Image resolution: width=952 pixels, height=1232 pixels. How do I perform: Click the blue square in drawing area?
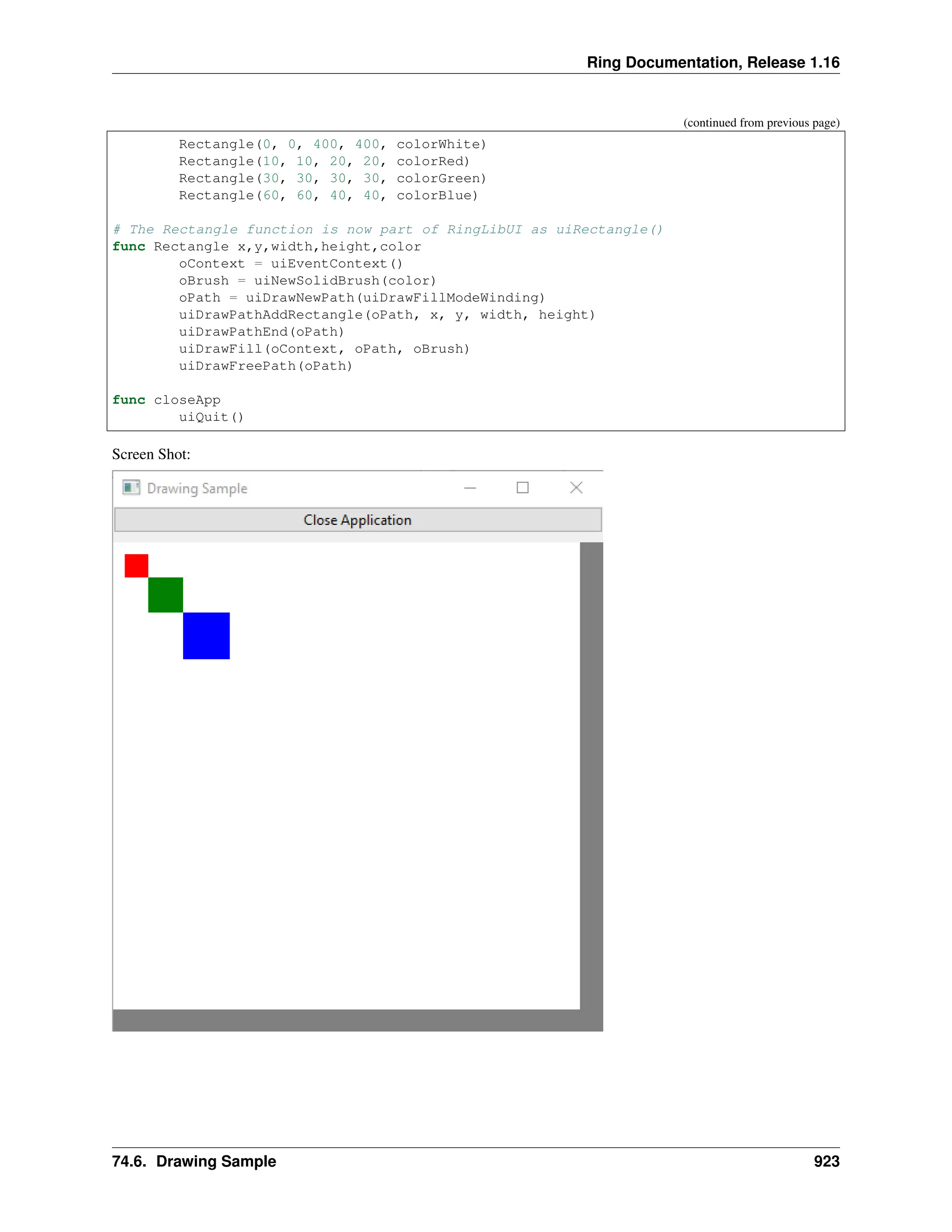(x=206, y=635)
